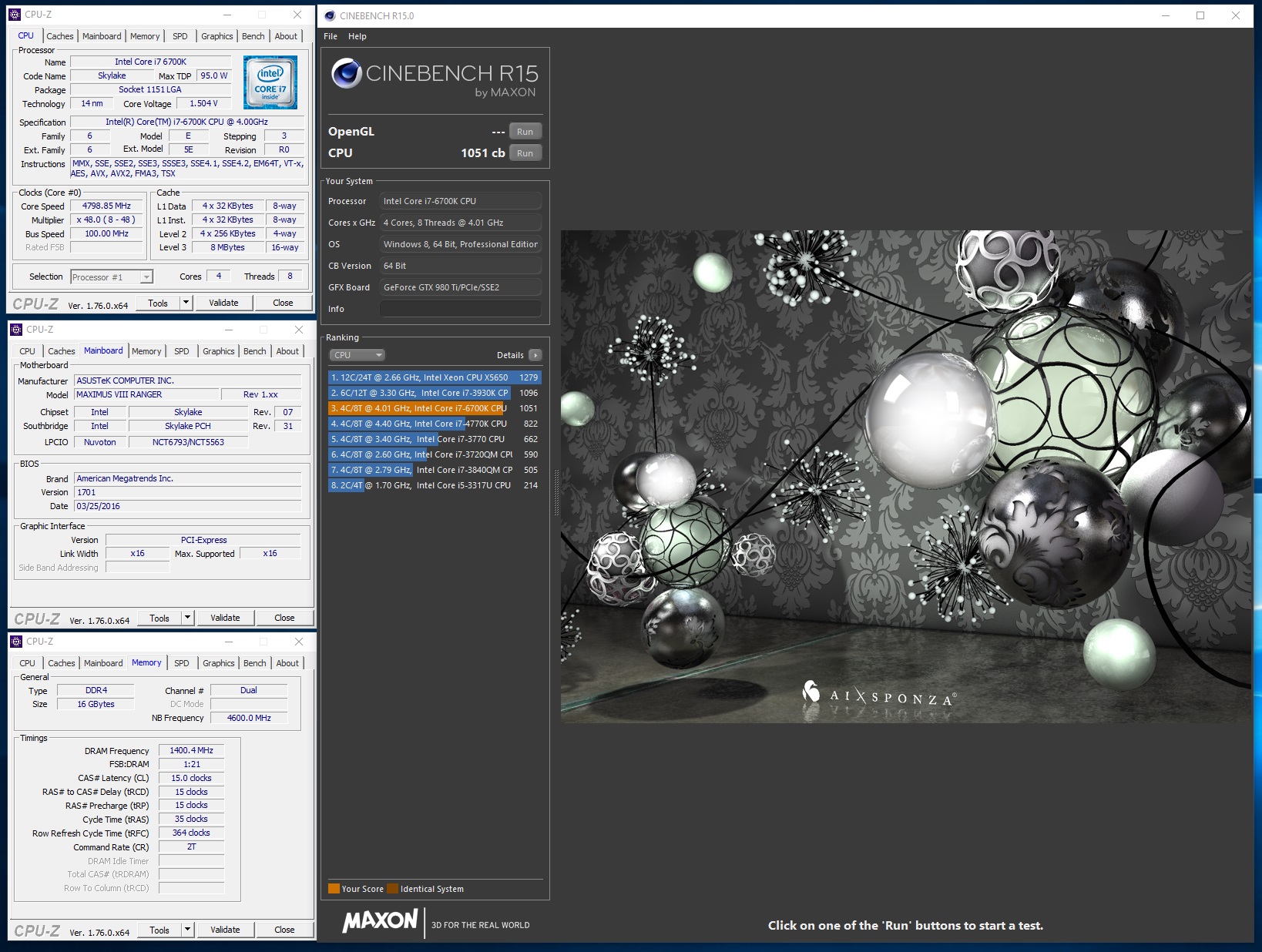The image size is (1262, 952).
Task: Click the Core Speed value 4798.85 MHz
Action: tap(107, 206)
